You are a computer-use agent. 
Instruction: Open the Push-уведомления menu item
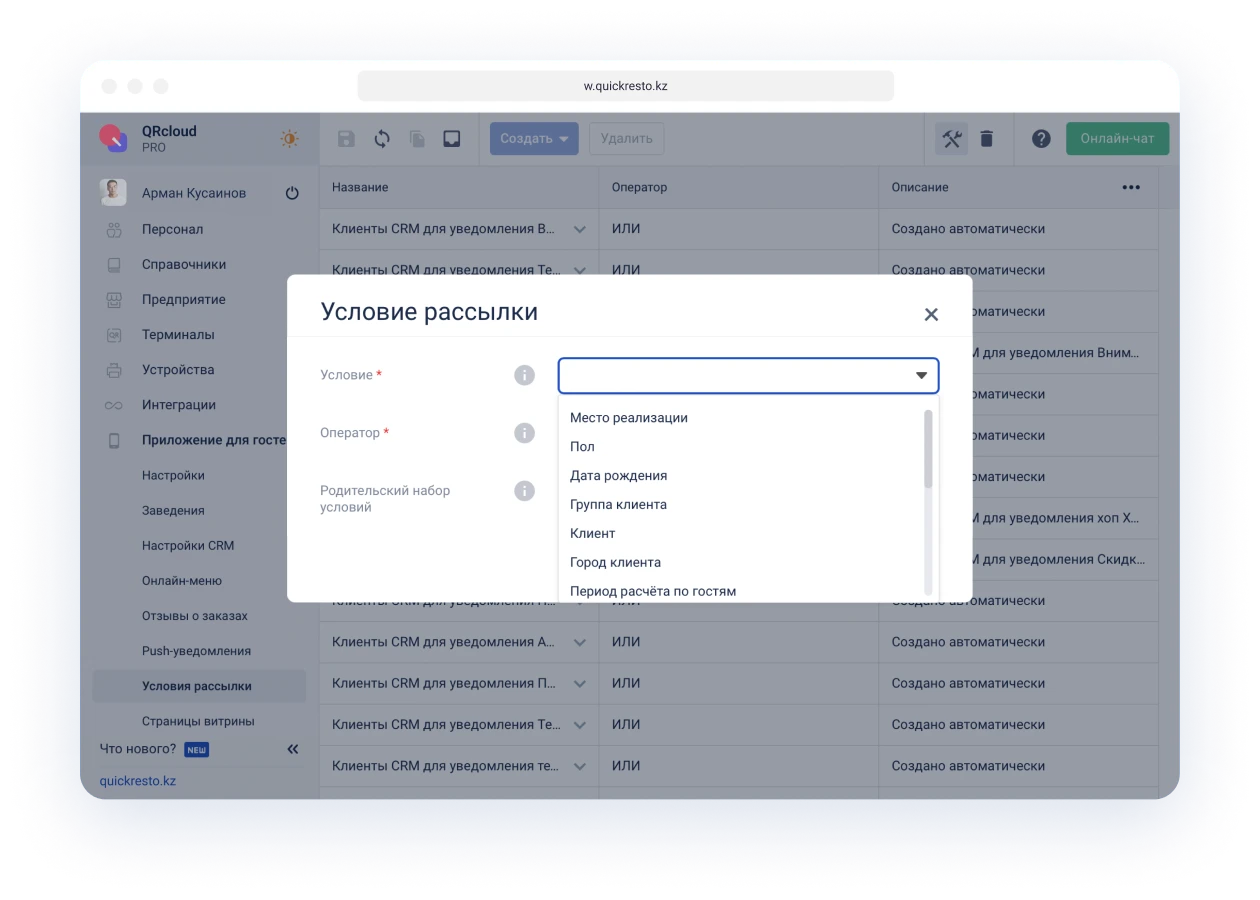(198, 650)
